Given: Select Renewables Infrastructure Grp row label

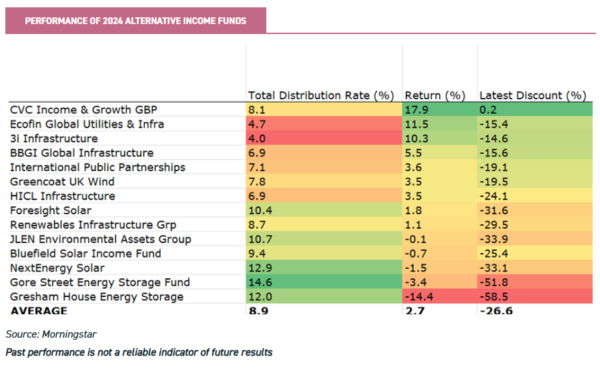Looking at the screenshot, I should (93, 225).
